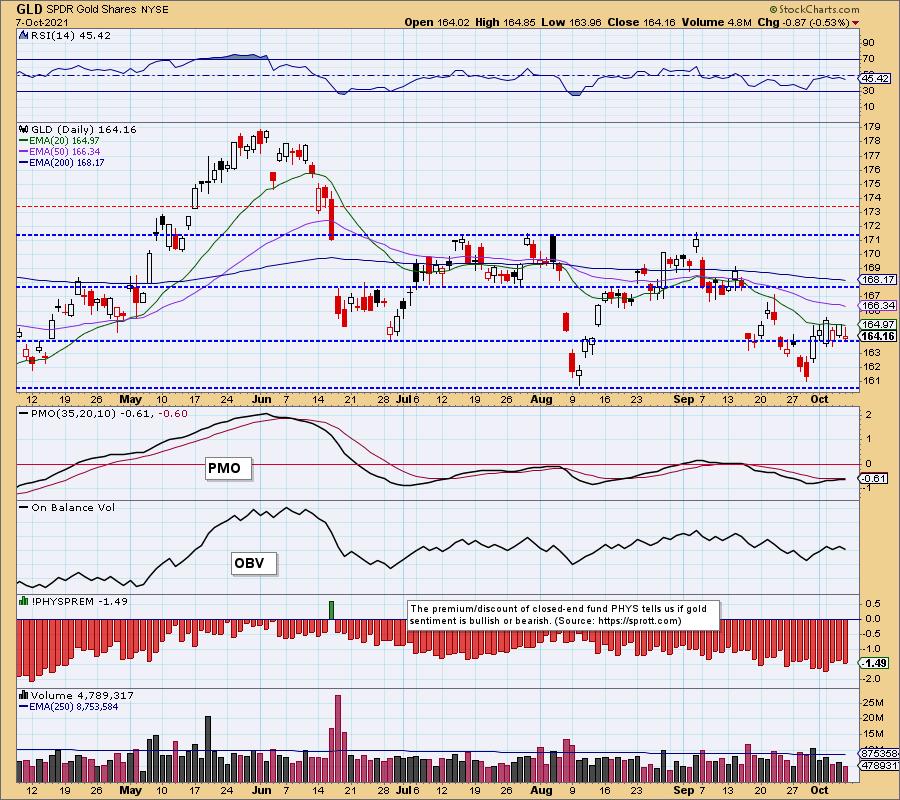Click the High 164.85 value
This screenshot has height=800, width=900.
505,22
